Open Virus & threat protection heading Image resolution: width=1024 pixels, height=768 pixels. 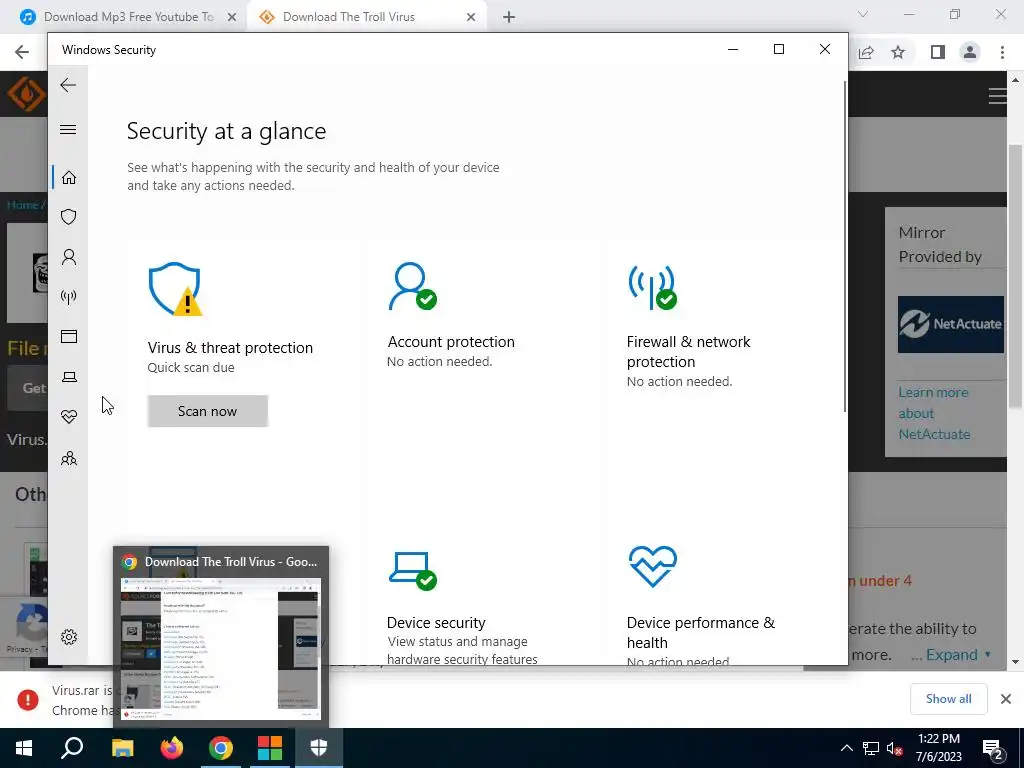(230, 347)
